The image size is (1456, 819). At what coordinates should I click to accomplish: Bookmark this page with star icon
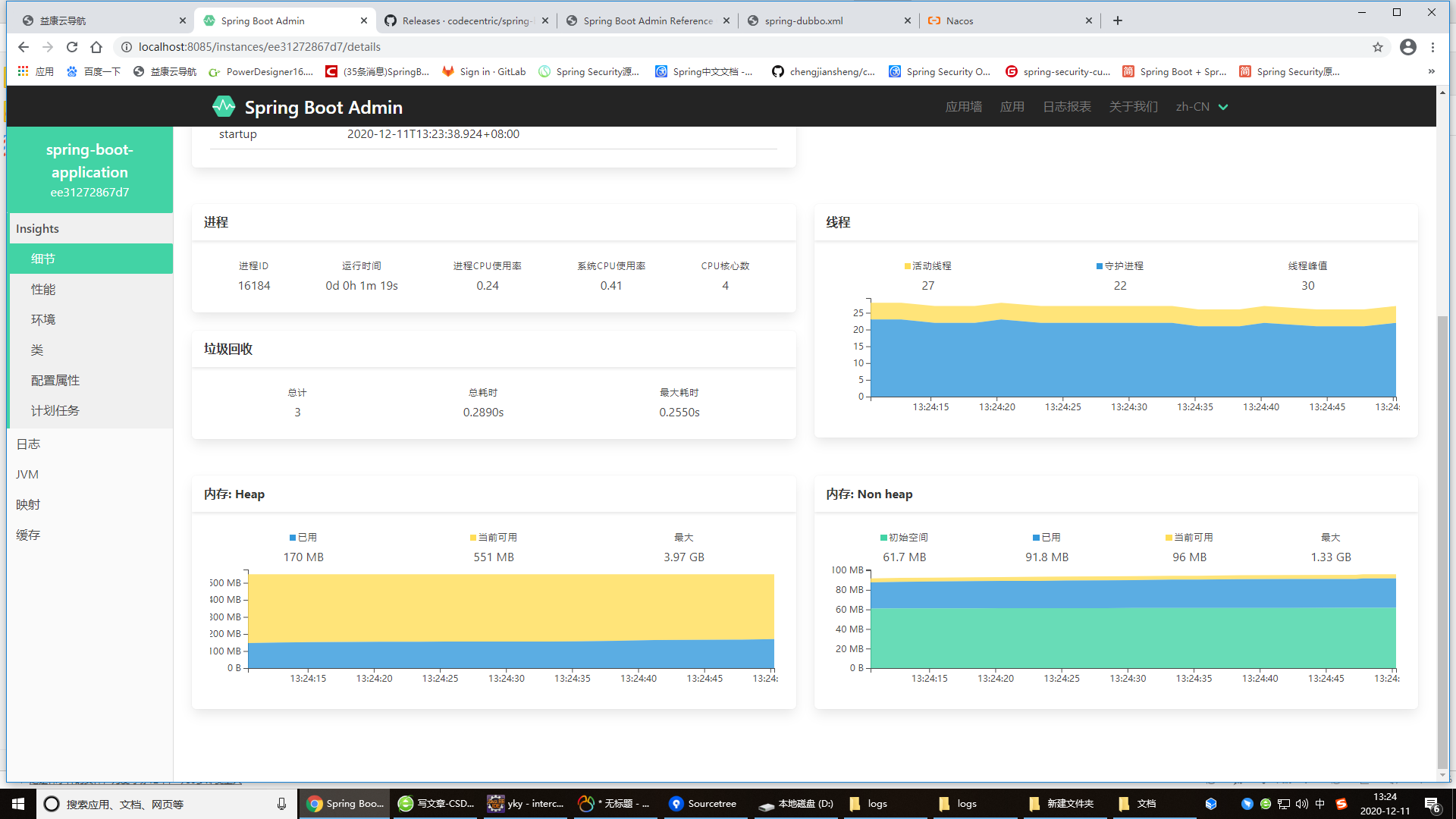[1378, 47]
